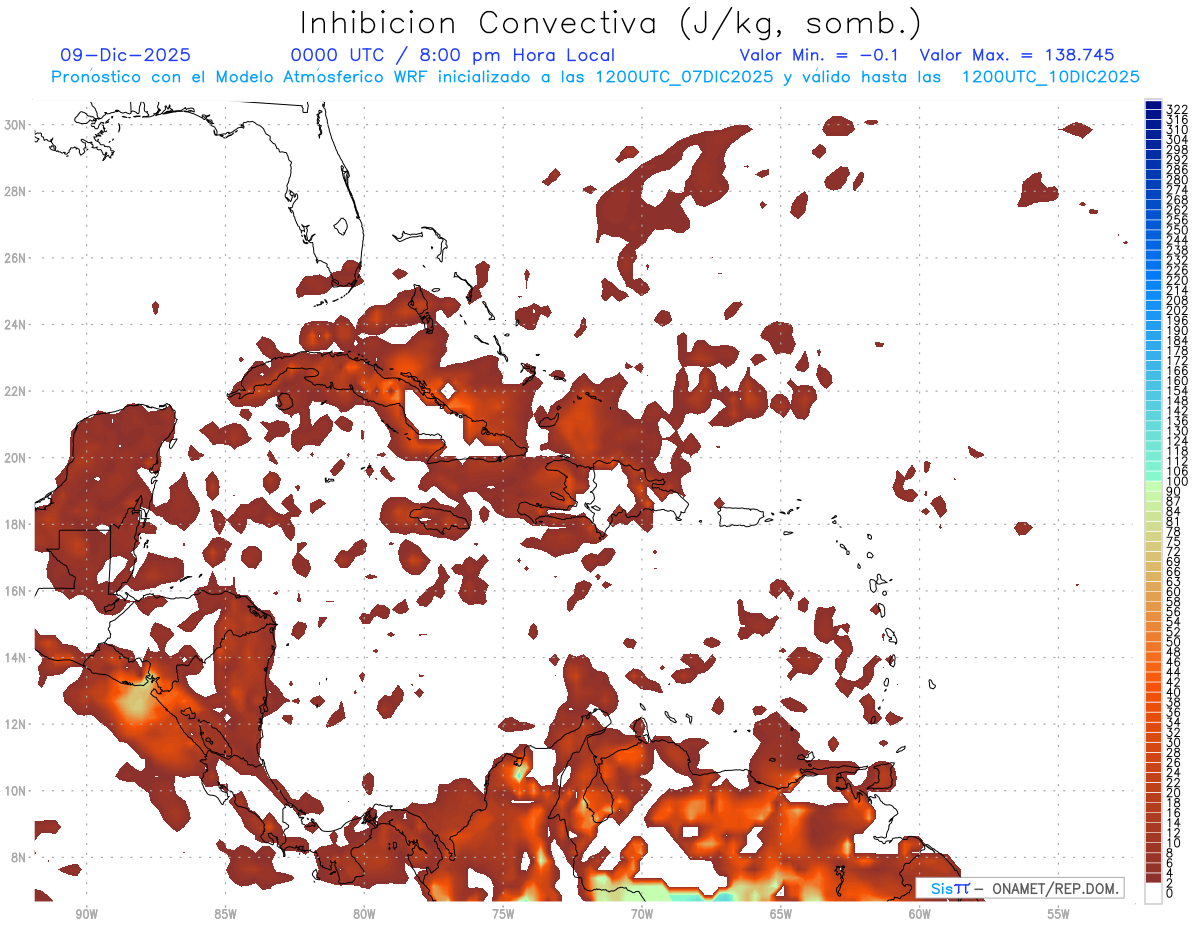The width and height of the screenshot is (1200, 927).
Task: Select the "Valor Max. = 138.745" text
Action: pyautogui.click(x=1017, y=56)
